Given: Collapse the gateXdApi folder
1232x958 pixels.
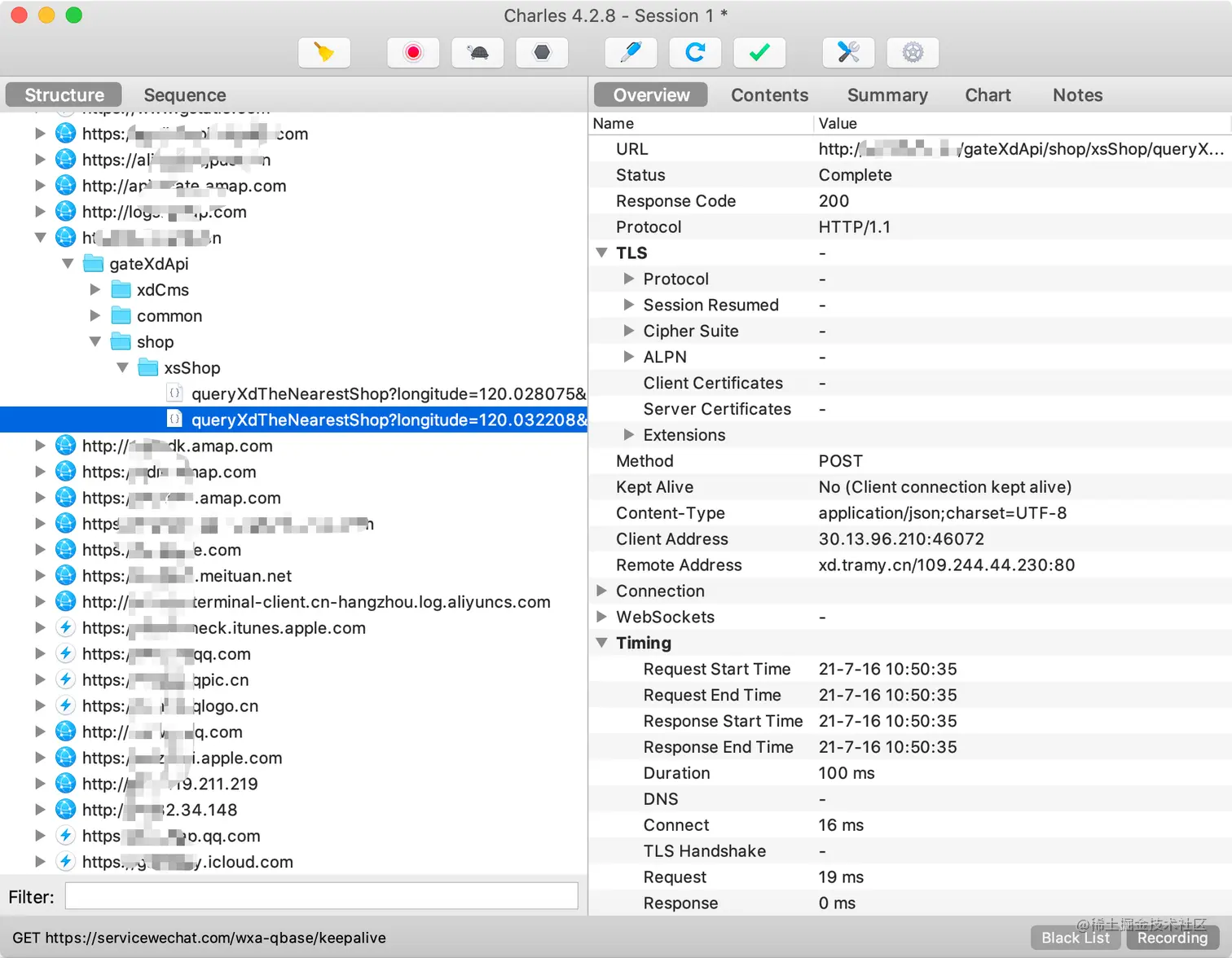Looking at the screenshot, I should point(68,264).
